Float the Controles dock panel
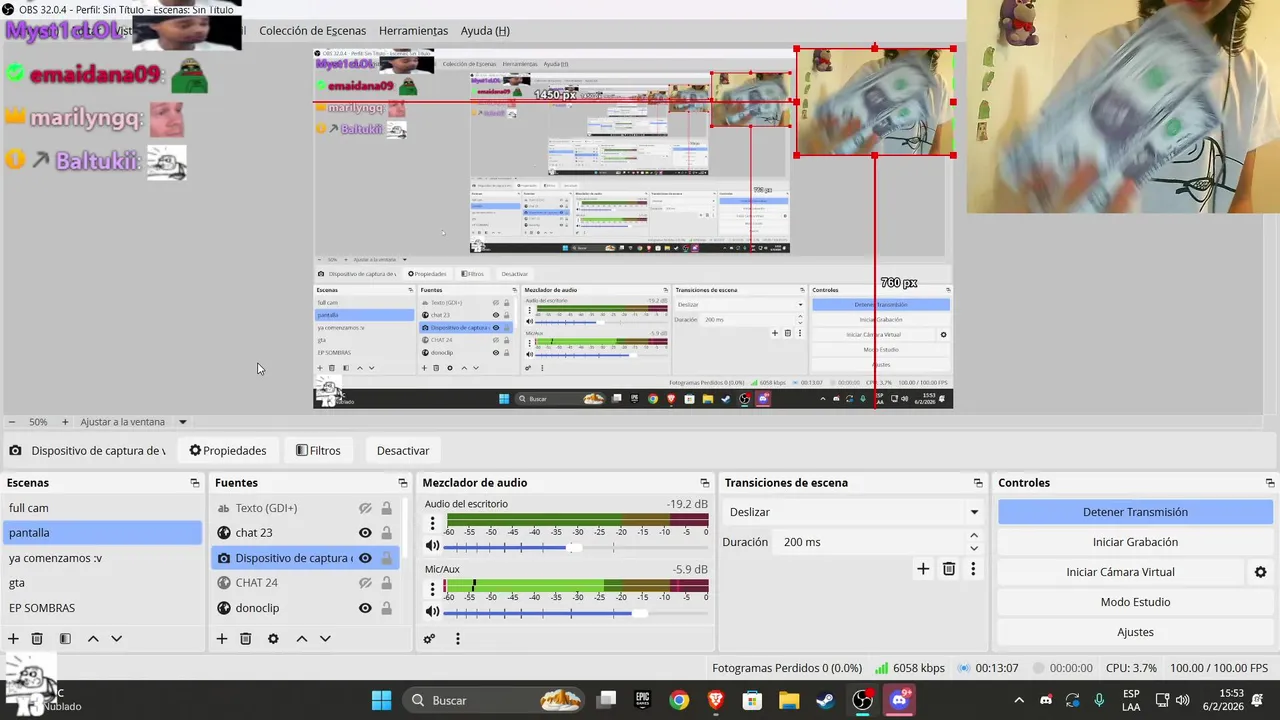This screenshot has height=720, width=1280. point(1270,483)
